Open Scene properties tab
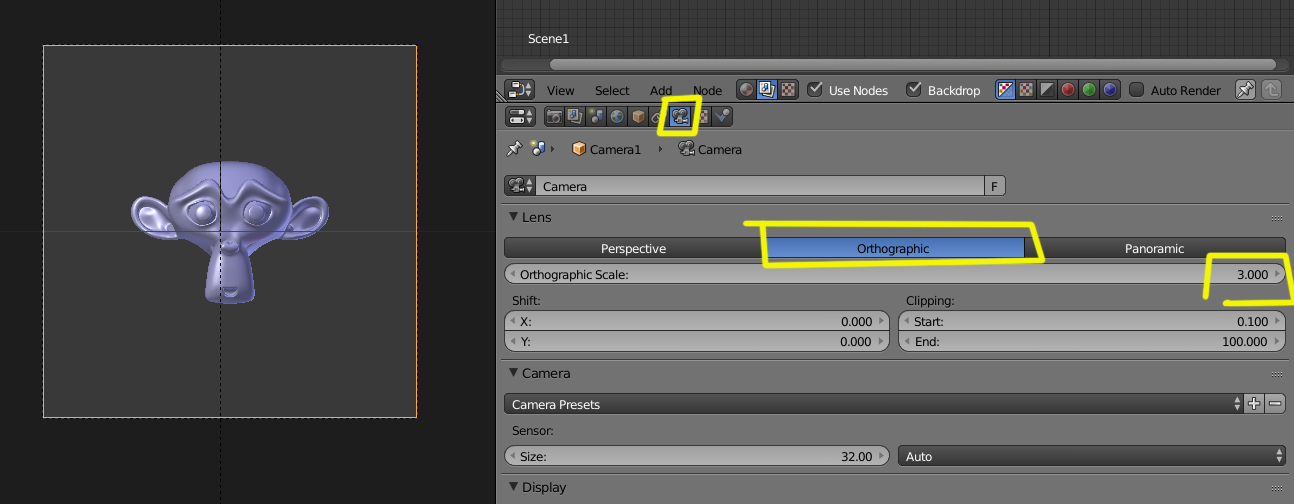This screenshot has height=504, width=1294. pos(596,116)
